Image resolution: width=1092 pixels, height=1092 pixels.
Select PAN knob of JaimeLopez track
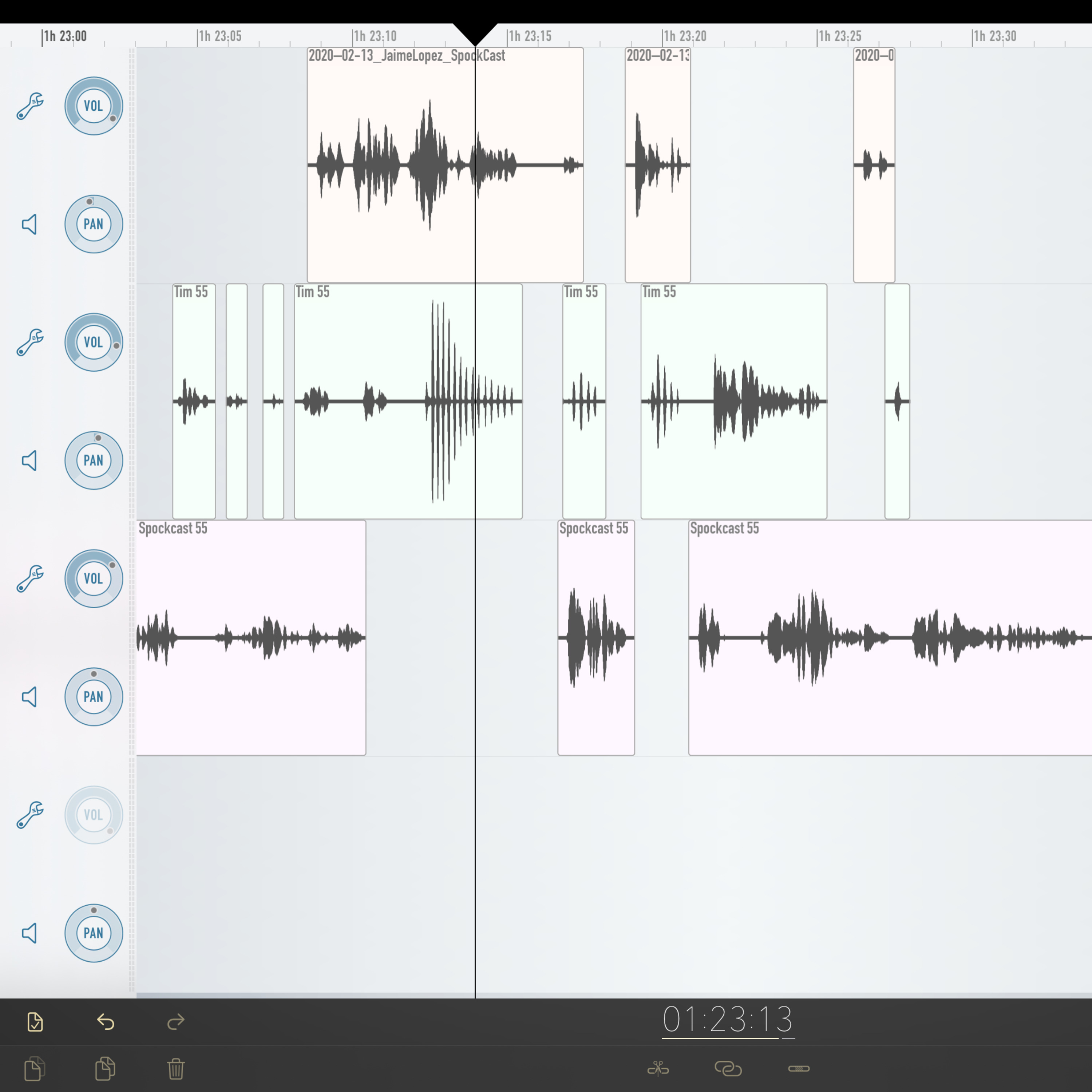[x=94, y=224]
